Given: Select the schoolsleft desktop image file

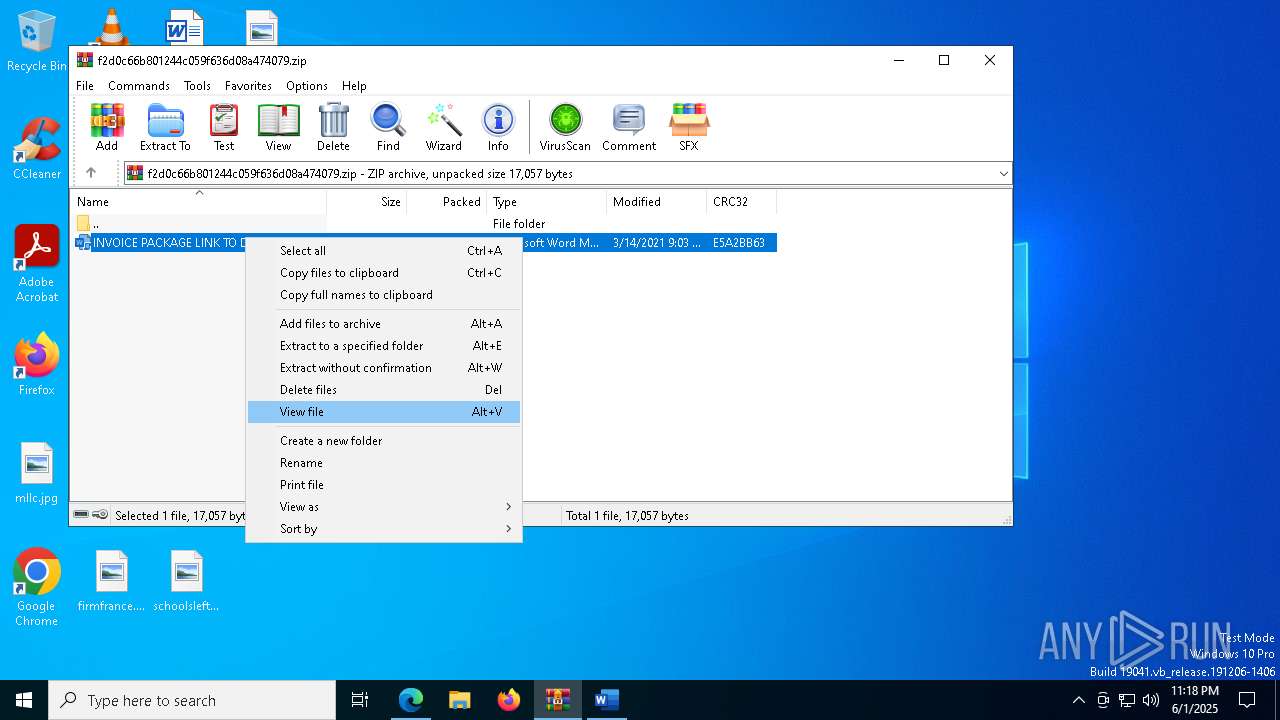Looking at the screenshot, I should click(186, 581).
